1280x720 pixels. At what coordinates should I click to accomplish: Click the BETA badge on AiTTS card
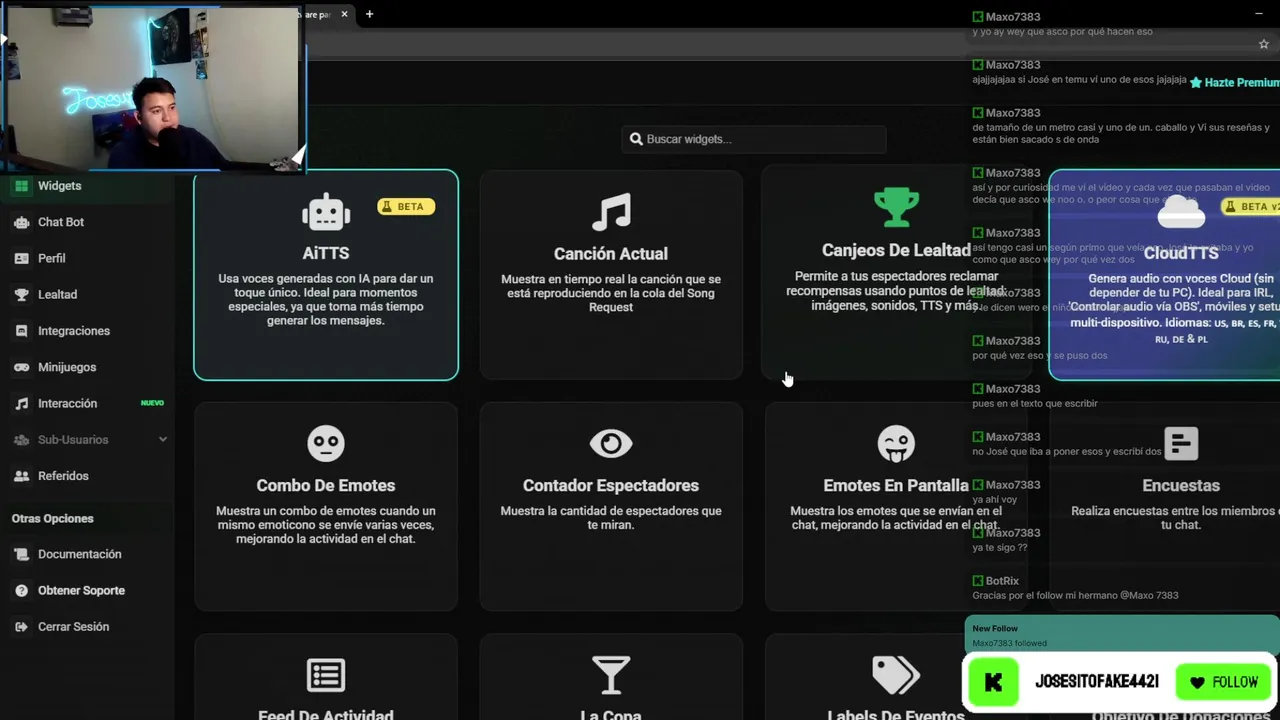click(405, 206)
